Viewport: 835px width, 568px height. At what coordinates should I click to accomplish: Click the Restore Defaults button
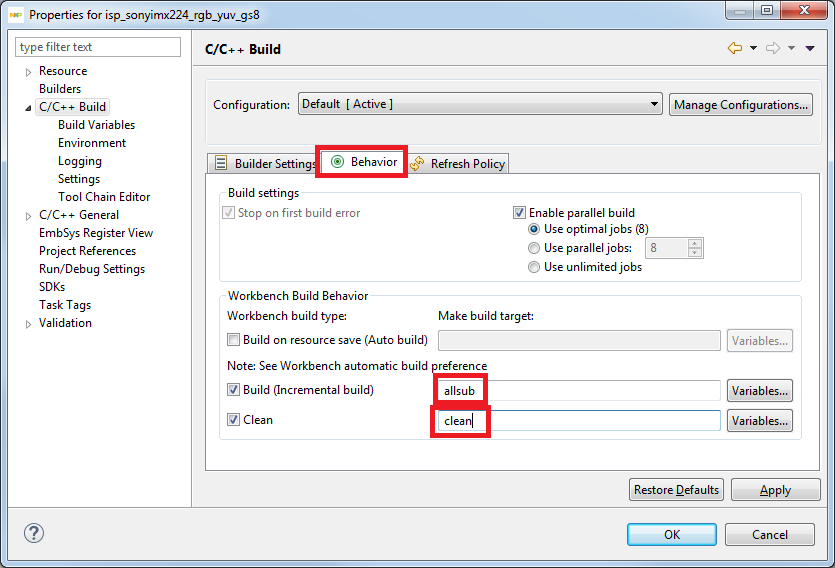click(676, 490)
